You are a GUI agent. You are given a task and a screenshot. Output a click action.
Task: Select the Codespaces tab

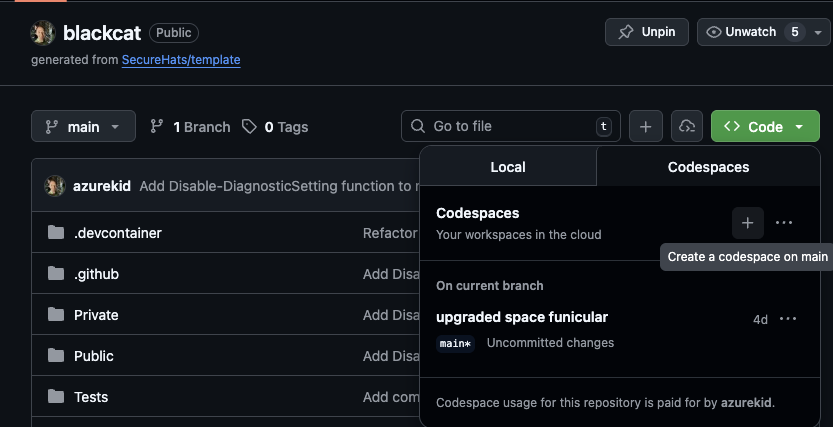point(708,167)
